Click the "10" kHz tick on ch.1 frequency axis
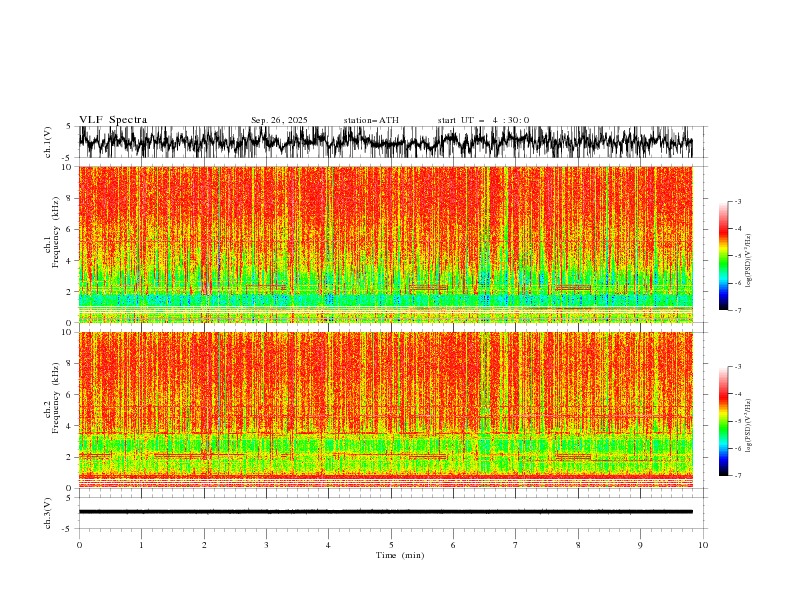Image resolution: width=792 pixels, height=612 pixels. (66, 167)
